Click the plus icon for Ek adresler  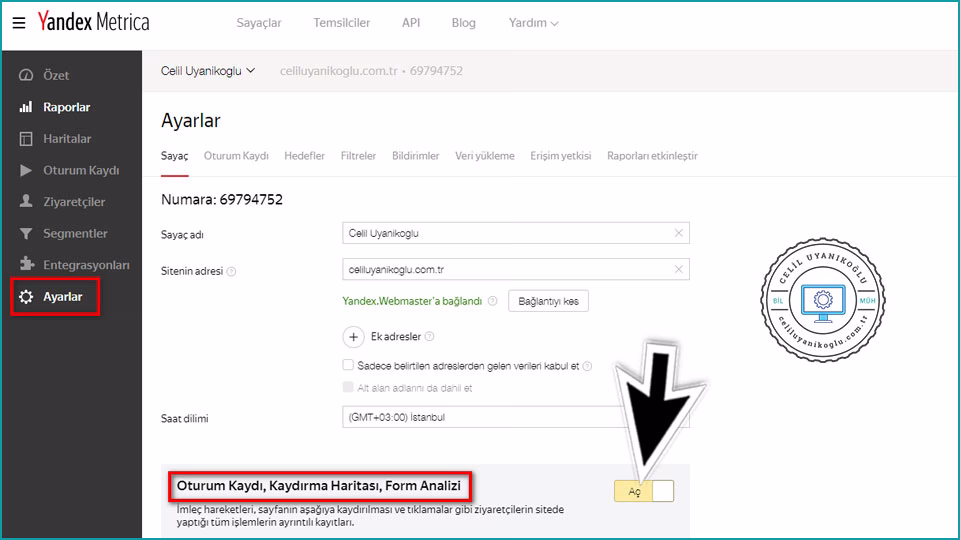[353, 337]
